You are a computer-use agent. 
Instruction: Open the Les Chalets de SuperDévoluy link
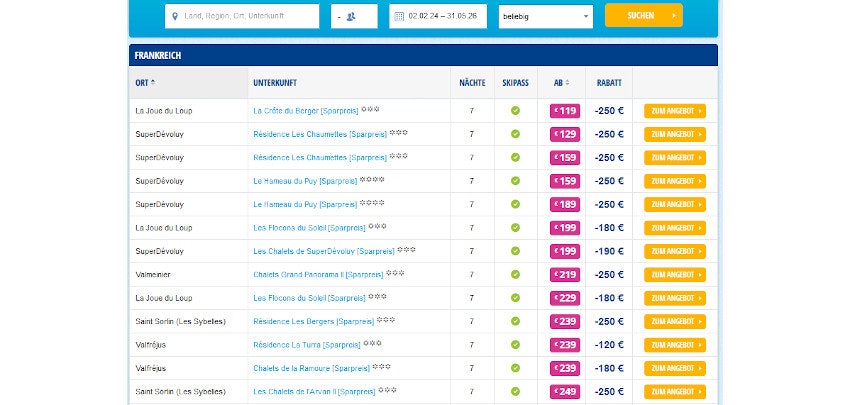coord(324,251)
